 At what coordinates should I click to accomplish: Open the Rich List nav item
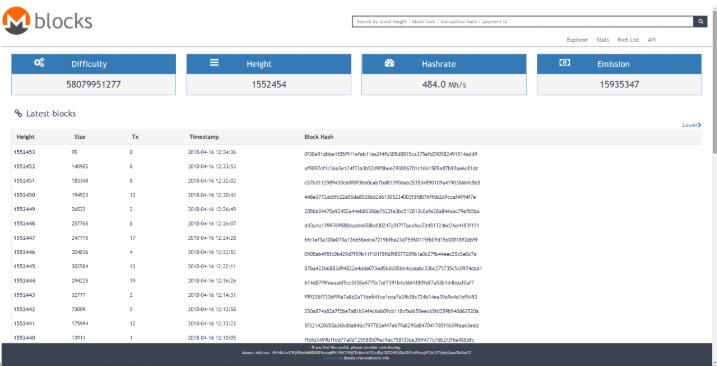[x=628, y=40]
